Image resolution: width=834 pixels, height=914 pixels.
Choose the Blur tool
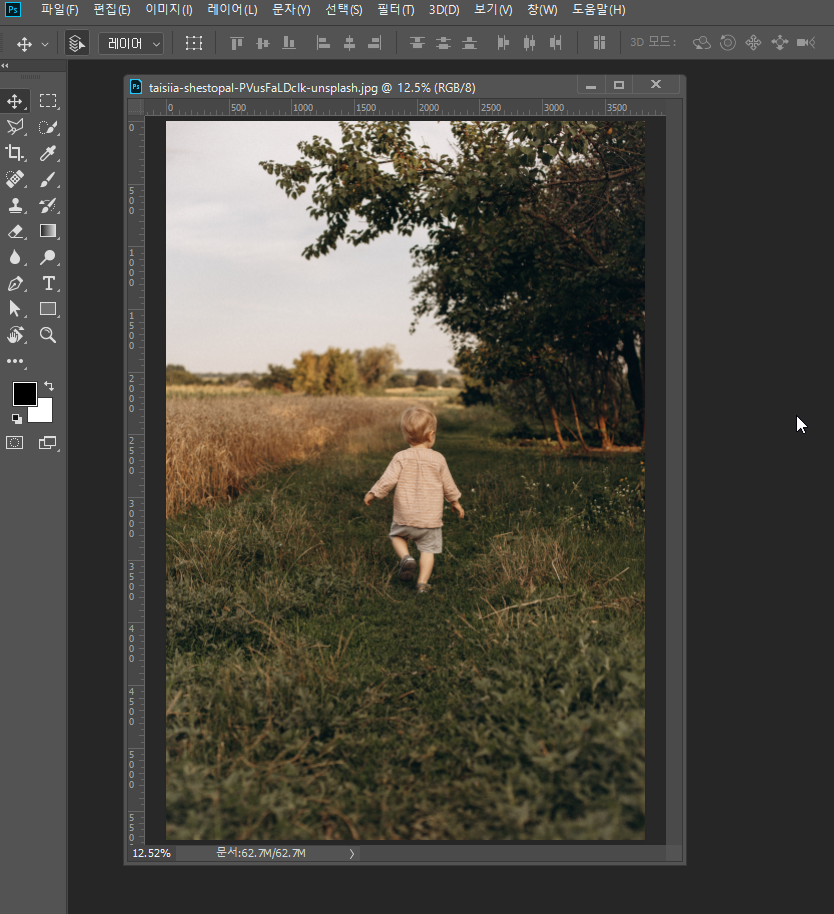pyautogui.click(x=15, y=257)
